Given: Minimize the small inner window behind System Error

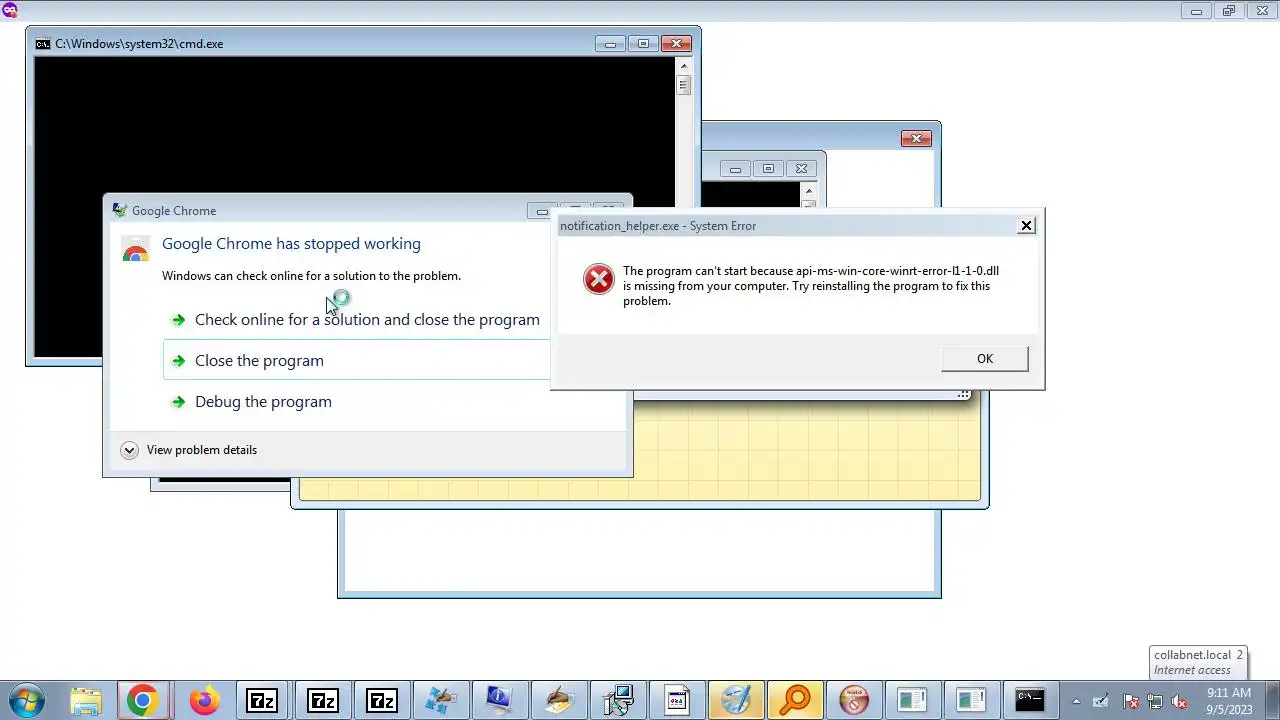Looking at the screenshot, I should (x=735, y=169).
